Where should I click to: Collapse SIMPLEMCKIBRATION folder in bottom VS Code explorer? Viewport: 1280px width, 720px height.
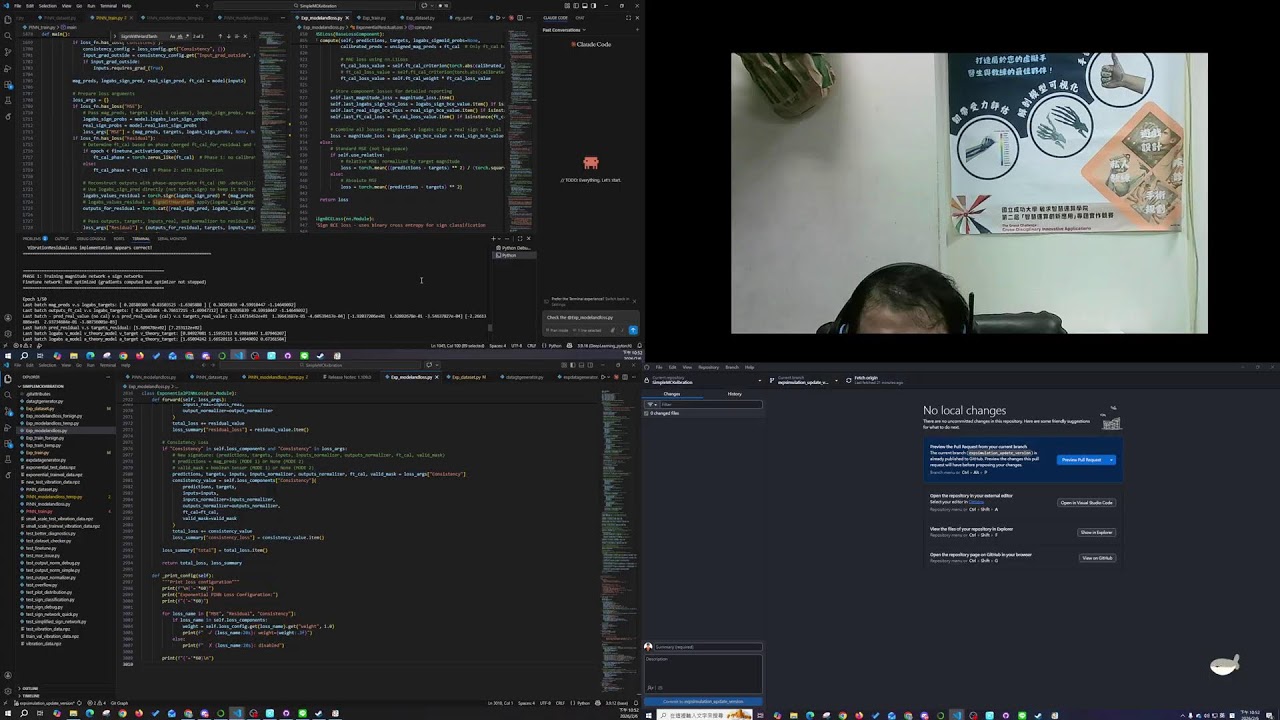43,386
